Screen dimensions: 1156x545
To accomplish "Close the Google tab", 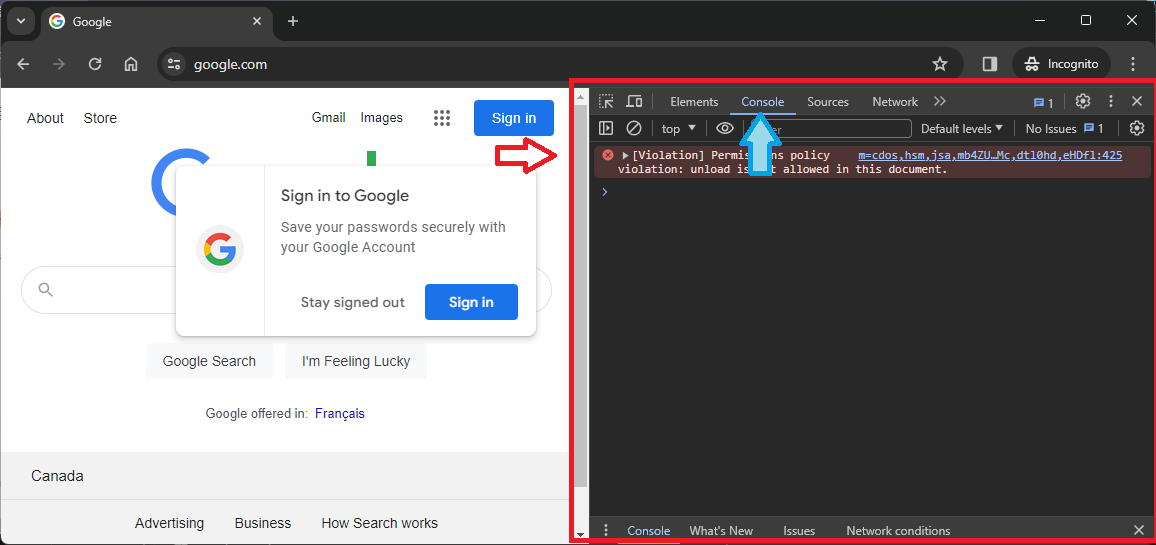I will pos(257,21).
